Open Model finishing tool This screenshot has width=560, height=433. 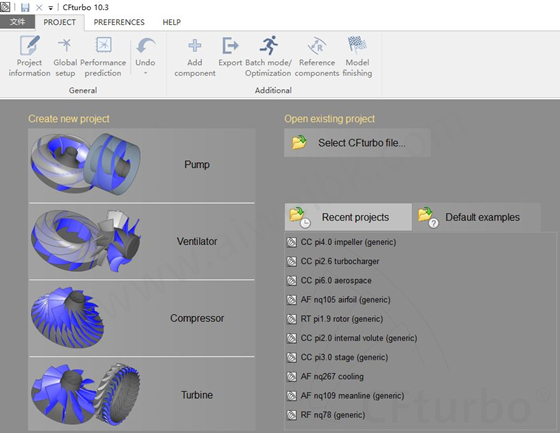point(357,56)
